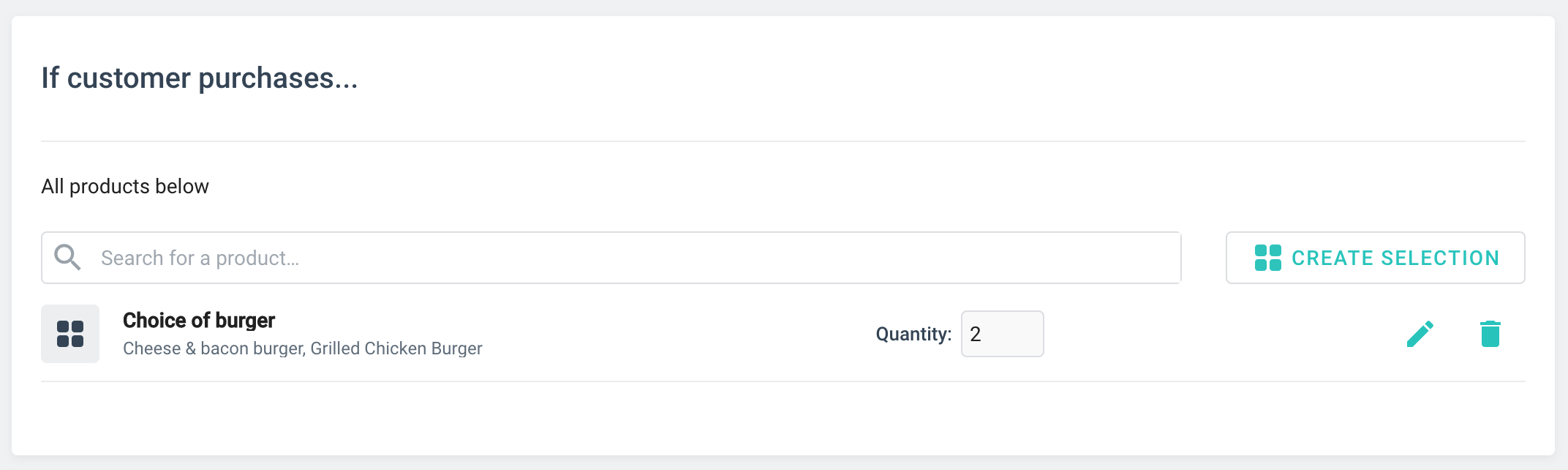Viewport: 1568px width, 470px height.
Task: Select the dark grid icon beside Choice of burger
Action: 70,334
